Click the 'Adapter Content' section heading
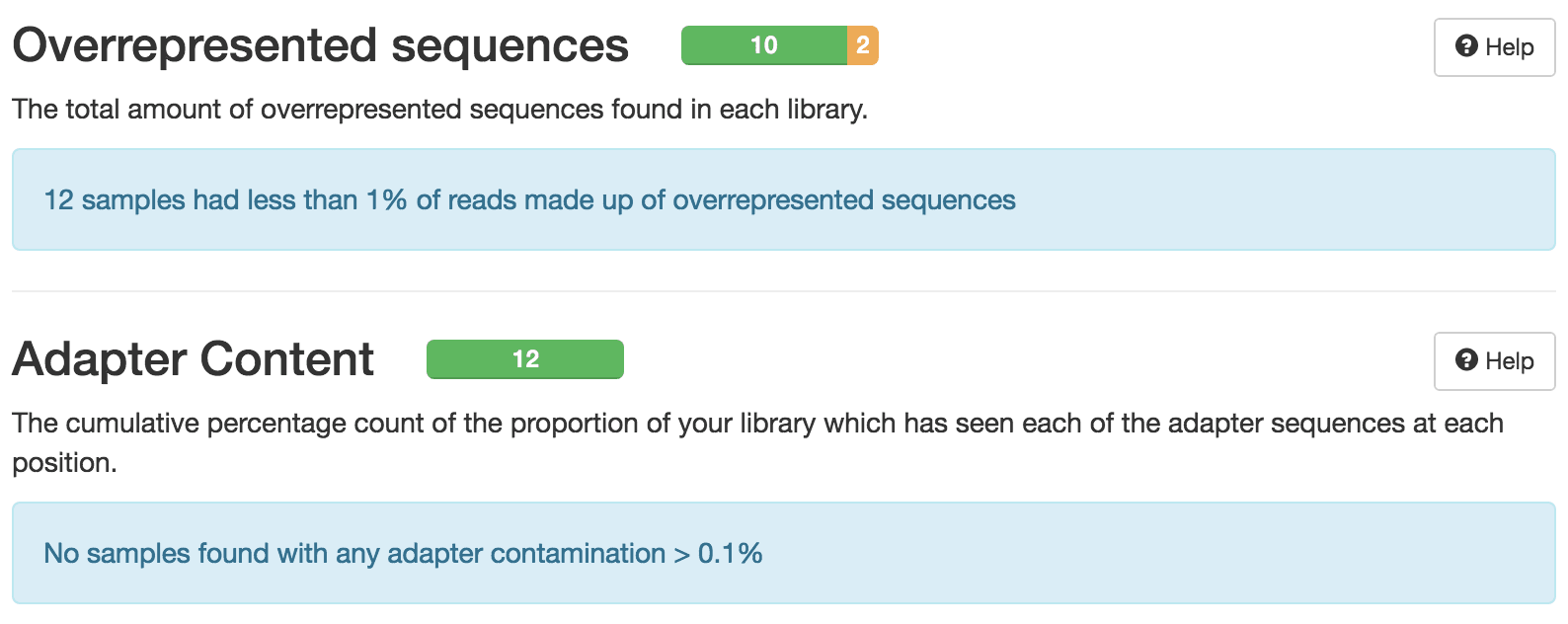This screenshot has width=1568, height=624. [193, 359]
